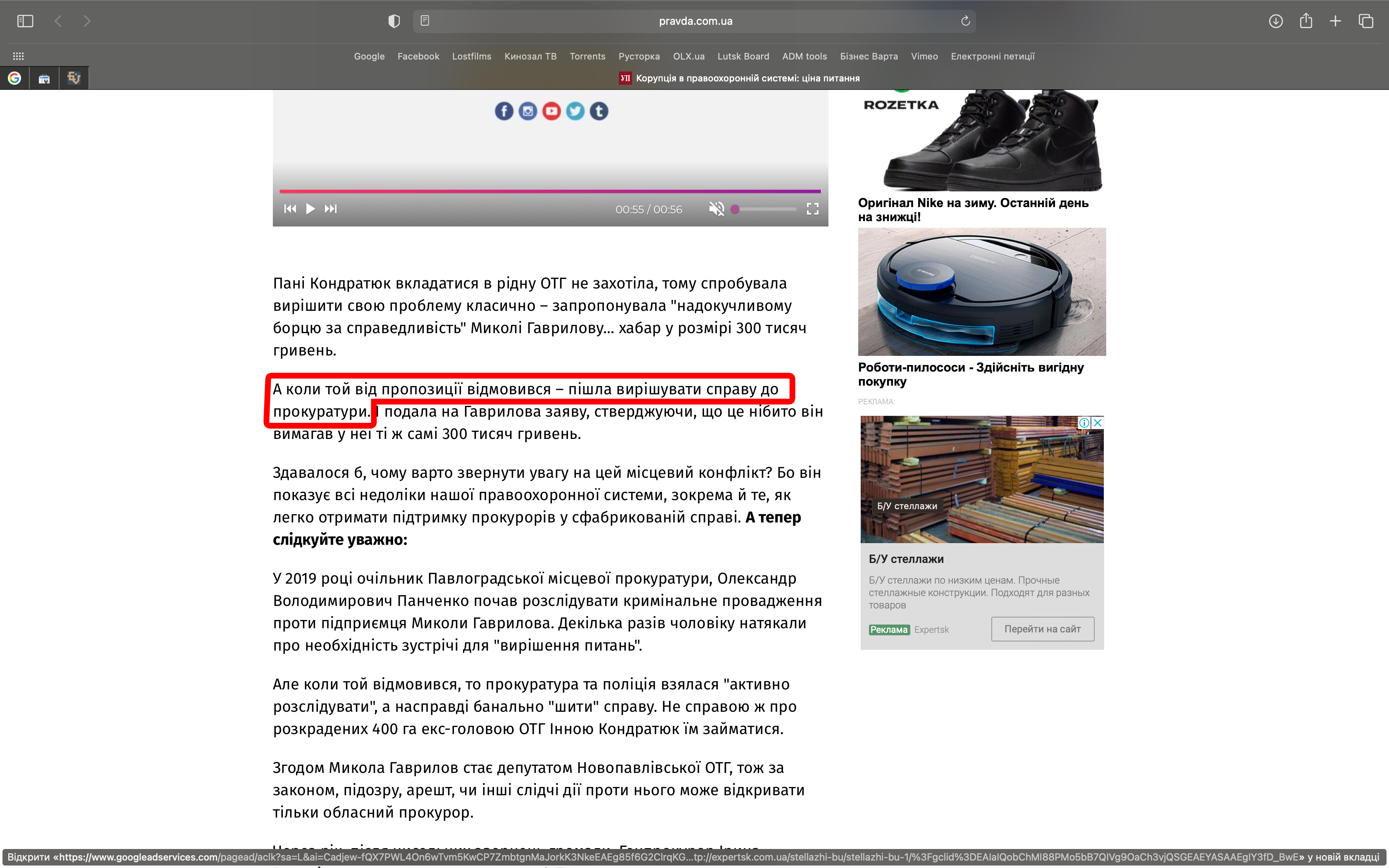
Task: Click the Share icon
Action: 1306,21
